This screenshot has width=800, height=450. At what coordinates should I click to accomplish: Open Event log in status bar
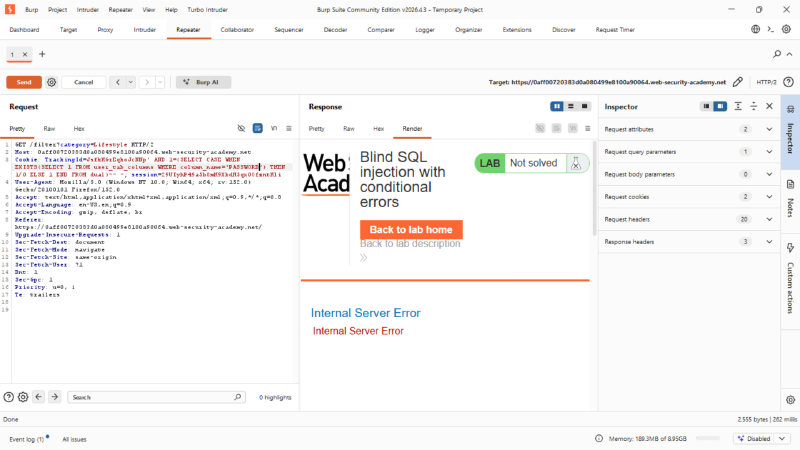click(27, 439)
